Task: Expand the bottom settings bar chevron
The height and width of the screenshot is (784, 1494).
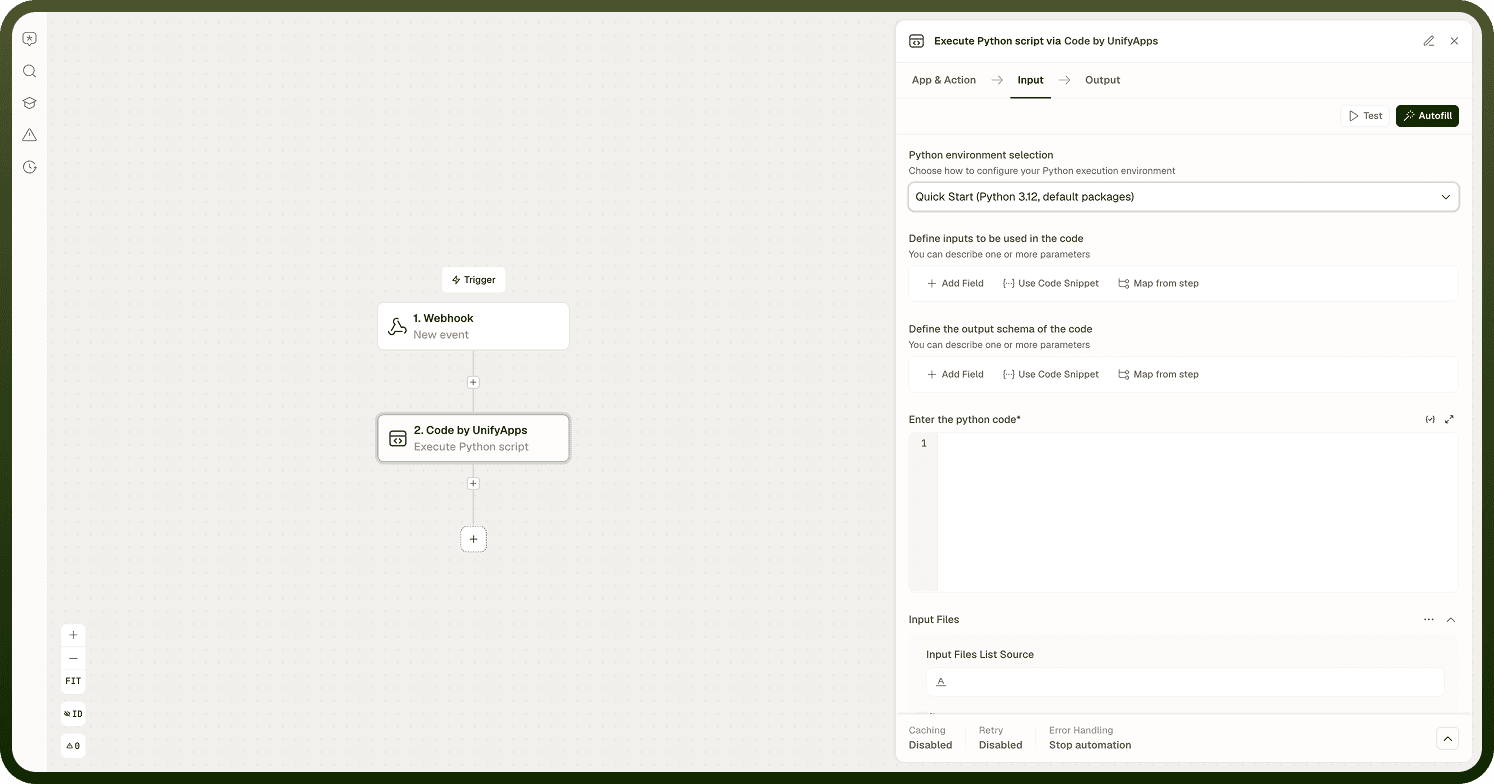Action: (1447, 738)
